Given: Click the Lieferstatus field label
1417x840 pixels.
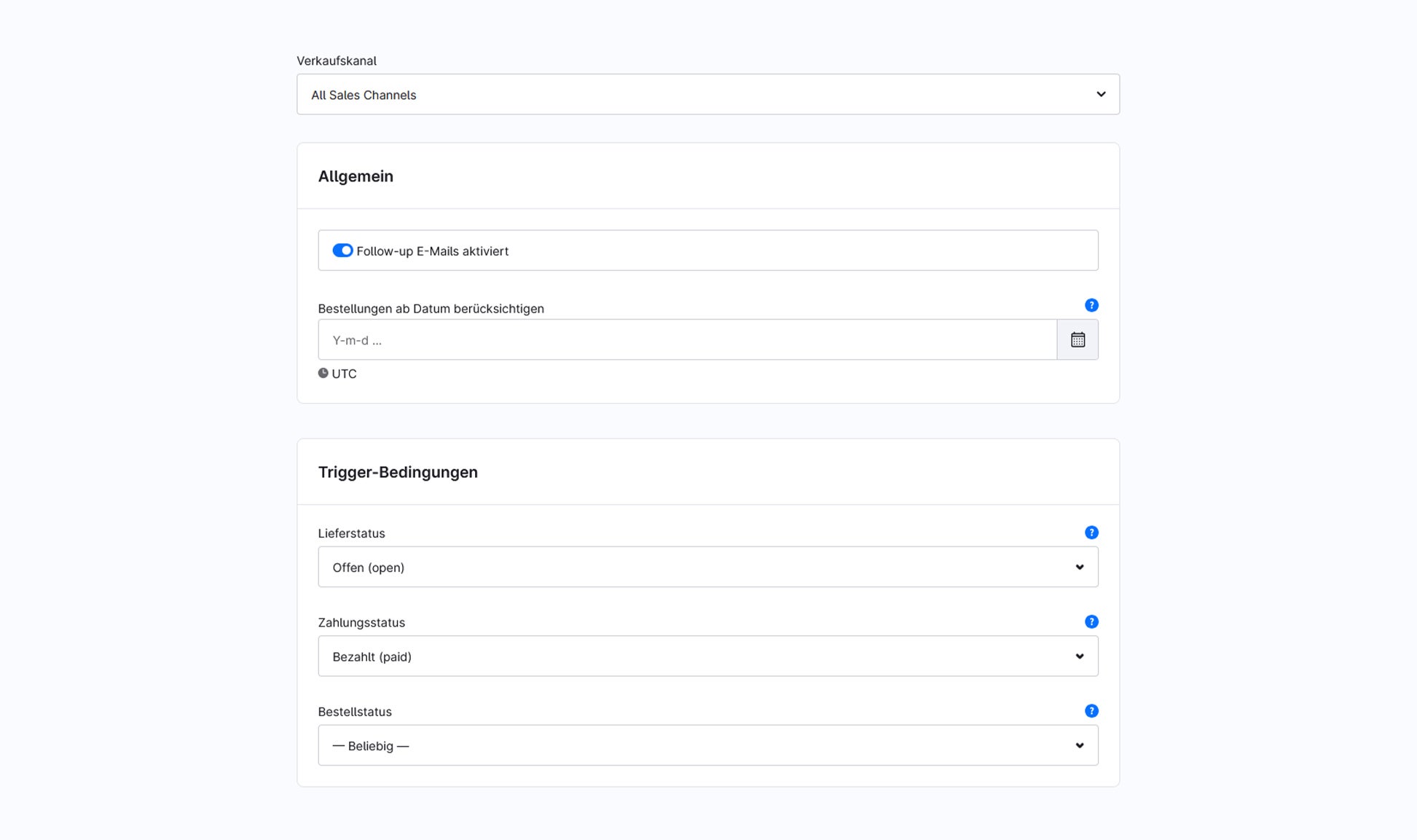Looking at the screenshot, I should click(x=351, y=533).
